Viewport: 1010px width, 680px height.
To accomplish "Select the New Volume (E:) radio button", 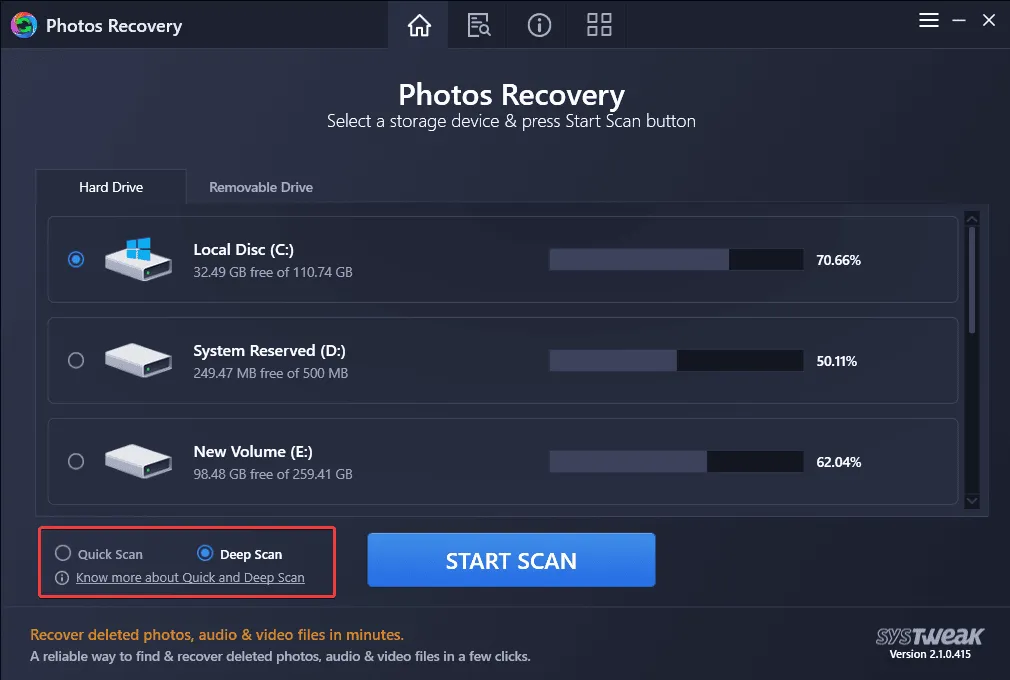I will coord(76,461).
